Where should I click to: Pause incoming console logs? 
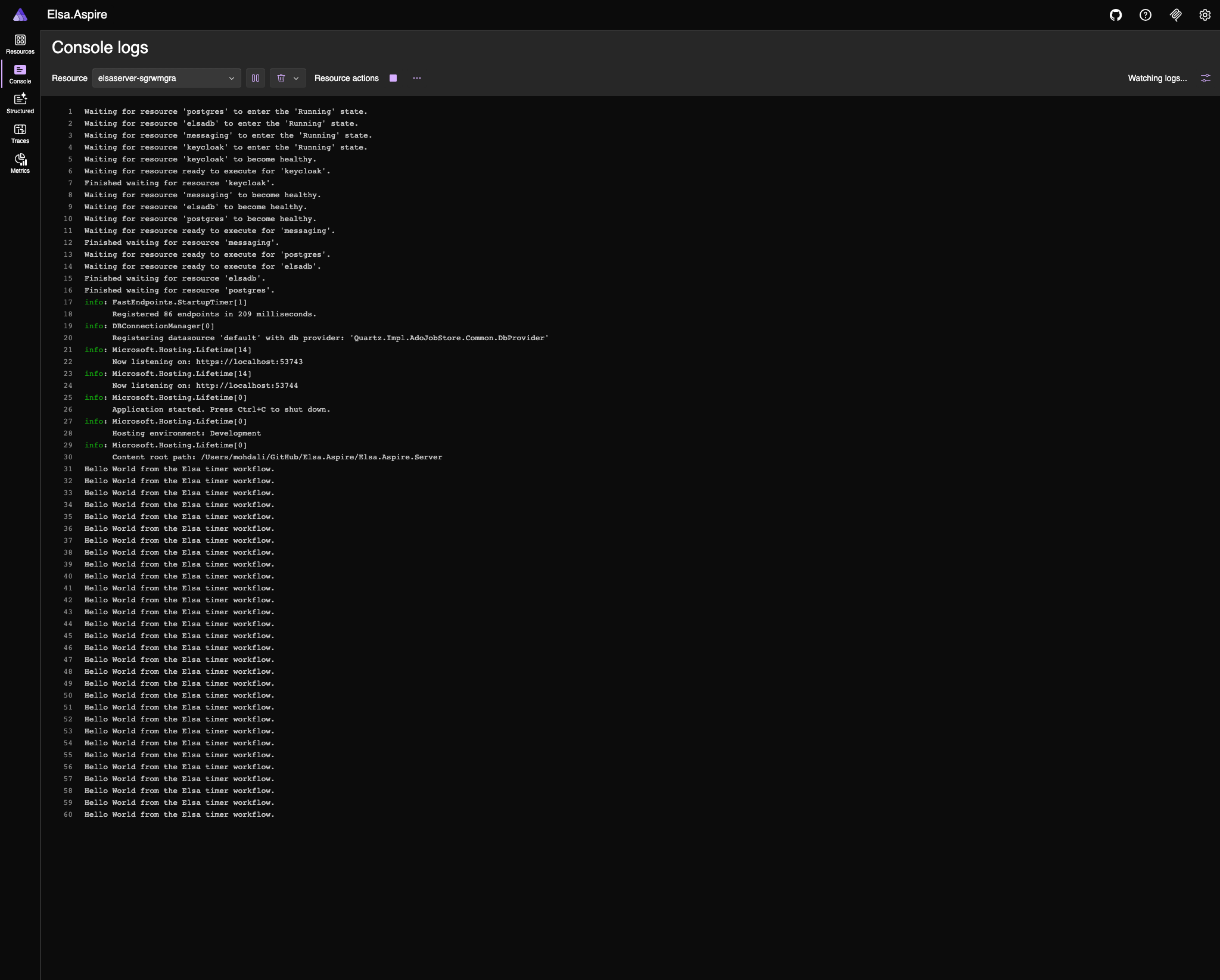(256, 78)
